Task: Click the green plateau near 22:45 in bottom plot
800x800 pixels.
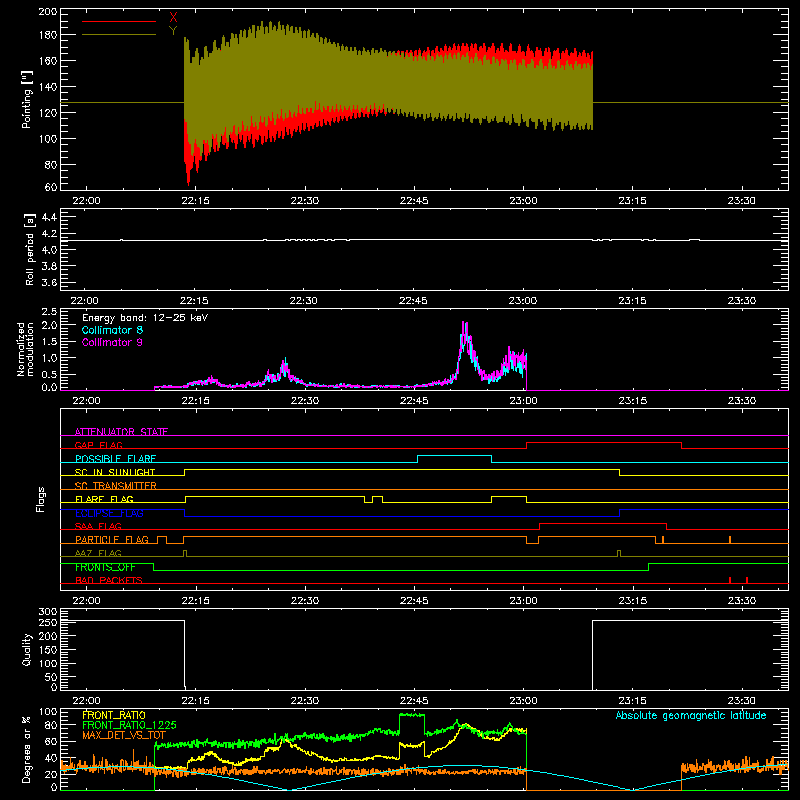Action: click(412, 715)
